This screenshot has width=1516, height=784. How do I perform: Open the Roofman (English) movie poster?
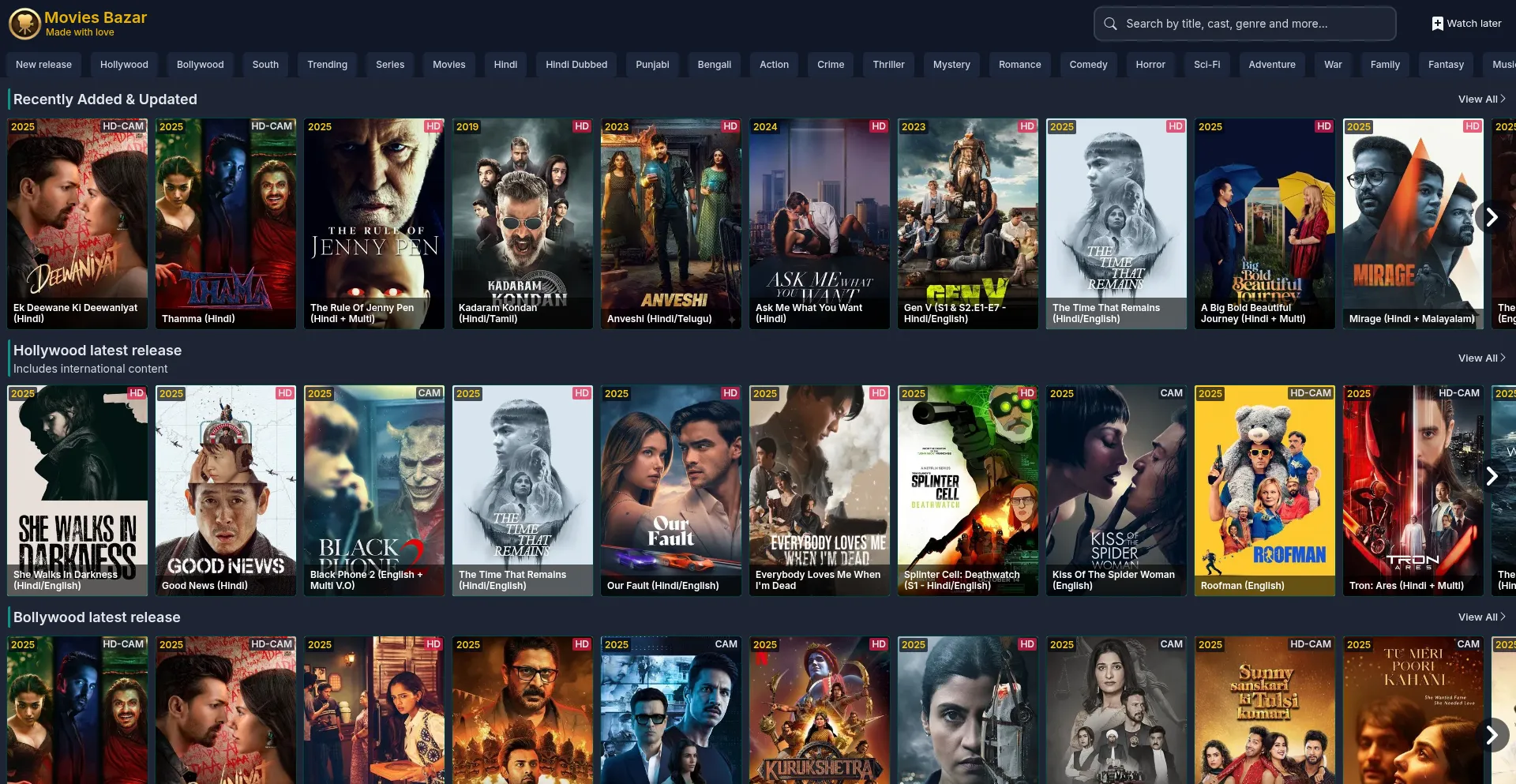[x=1264, y=490]
